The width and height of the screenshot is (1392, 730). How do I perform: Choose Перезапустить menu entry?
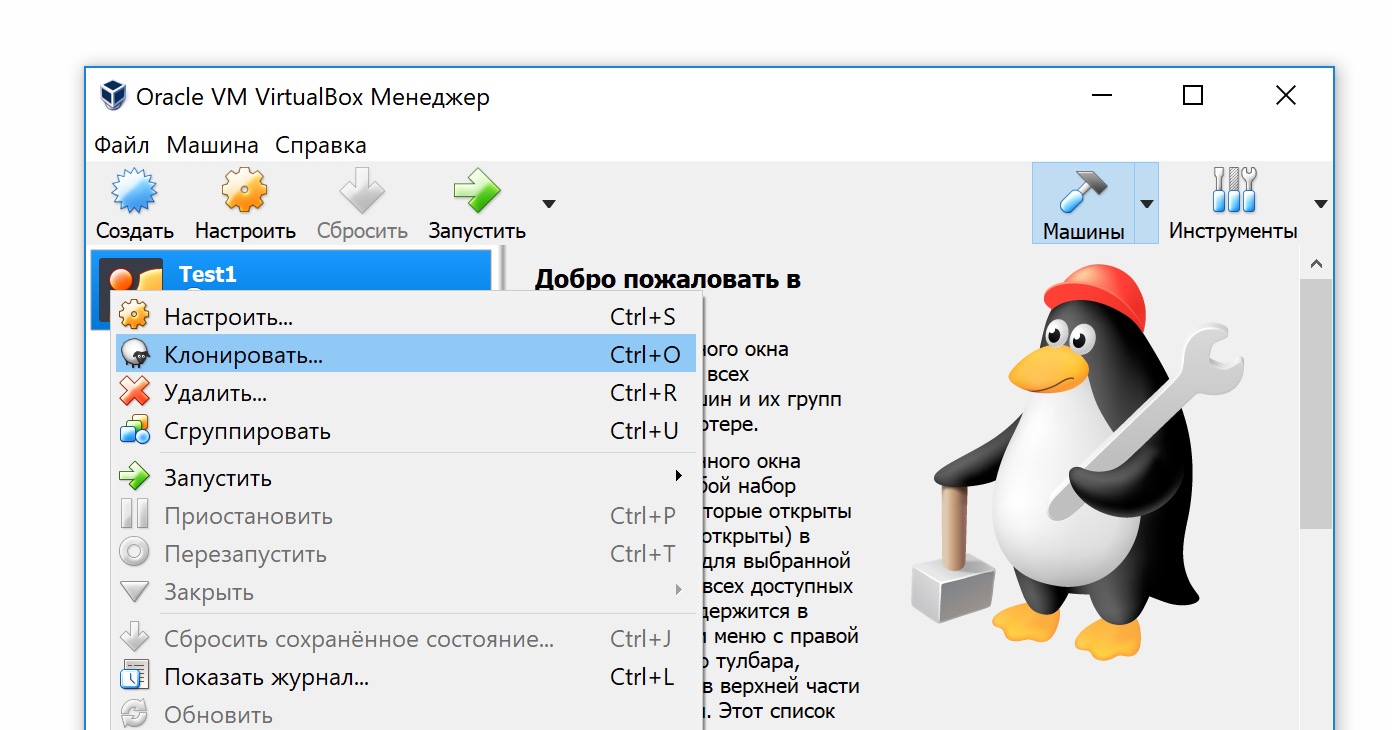point(406,553)
